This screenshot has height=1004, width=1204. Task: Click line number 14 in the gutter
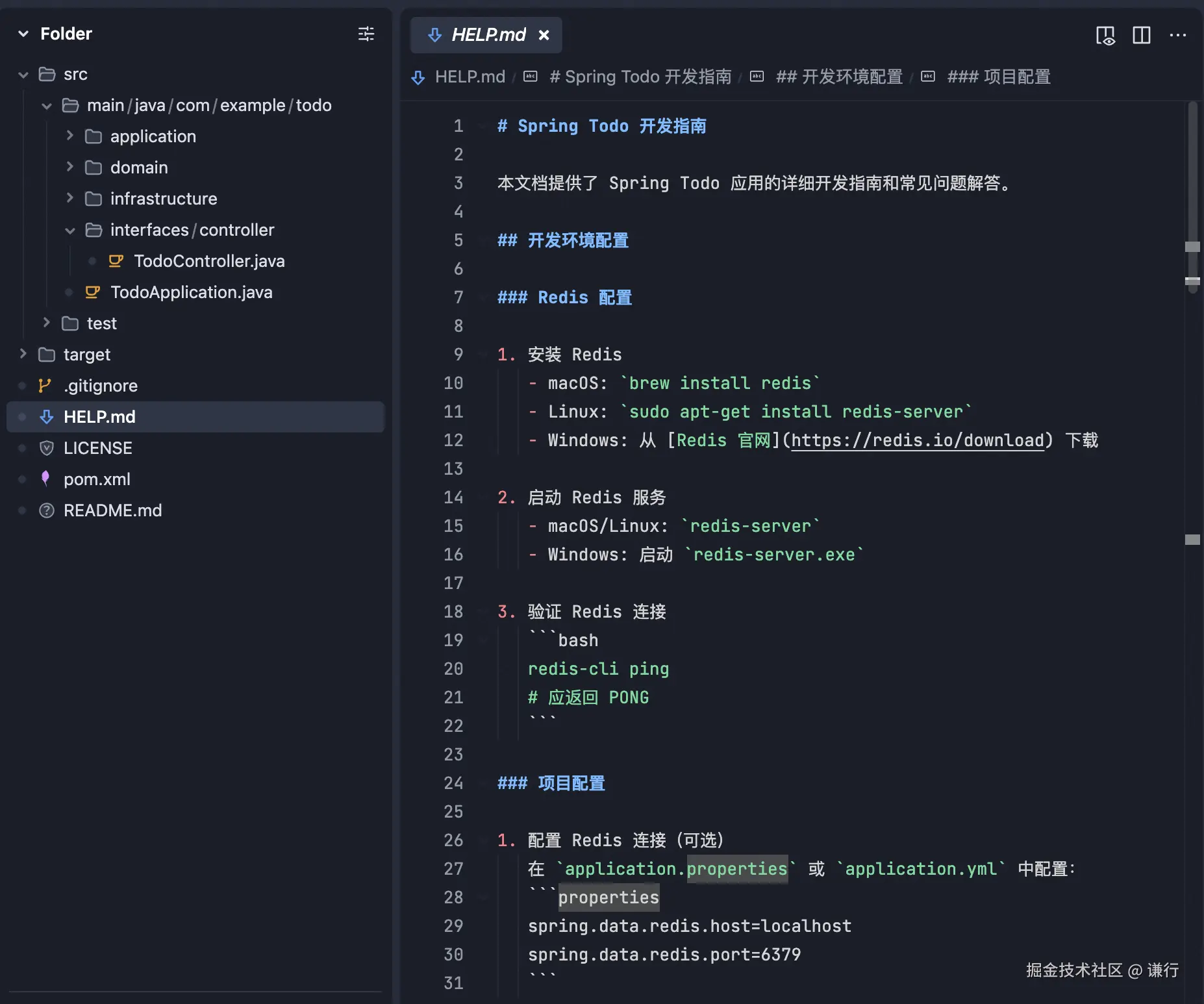point(453,497)
